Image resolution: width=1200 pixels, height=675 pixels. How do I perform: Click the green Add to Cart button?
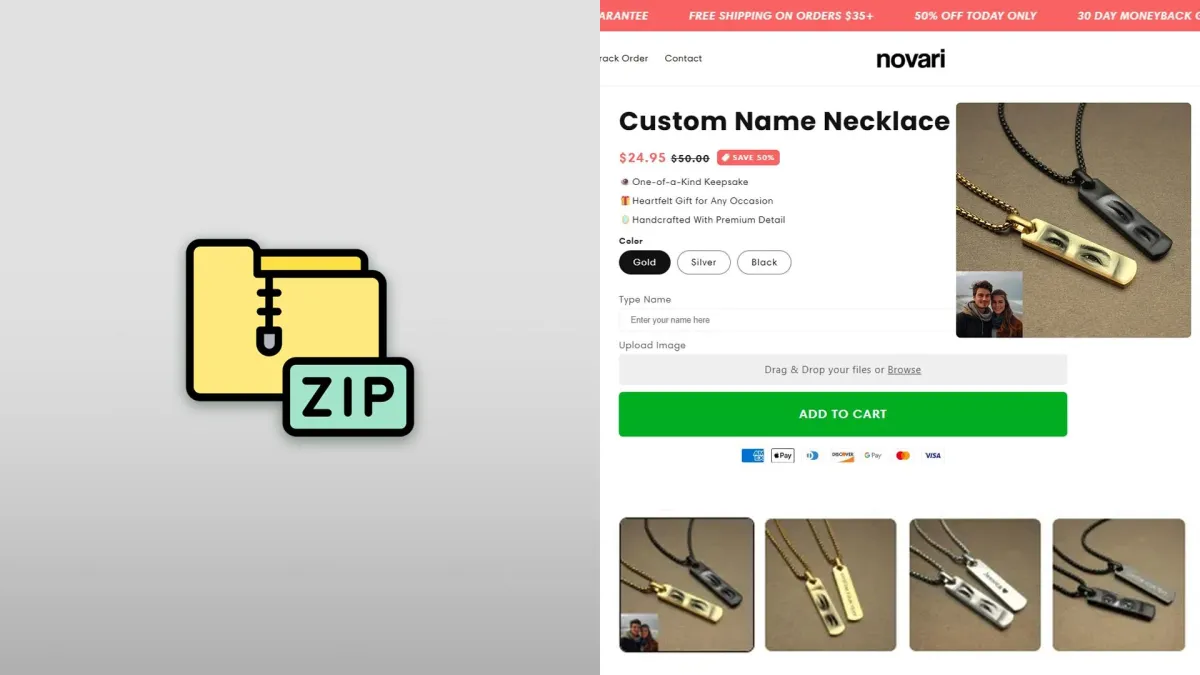[x=843, y=414]
